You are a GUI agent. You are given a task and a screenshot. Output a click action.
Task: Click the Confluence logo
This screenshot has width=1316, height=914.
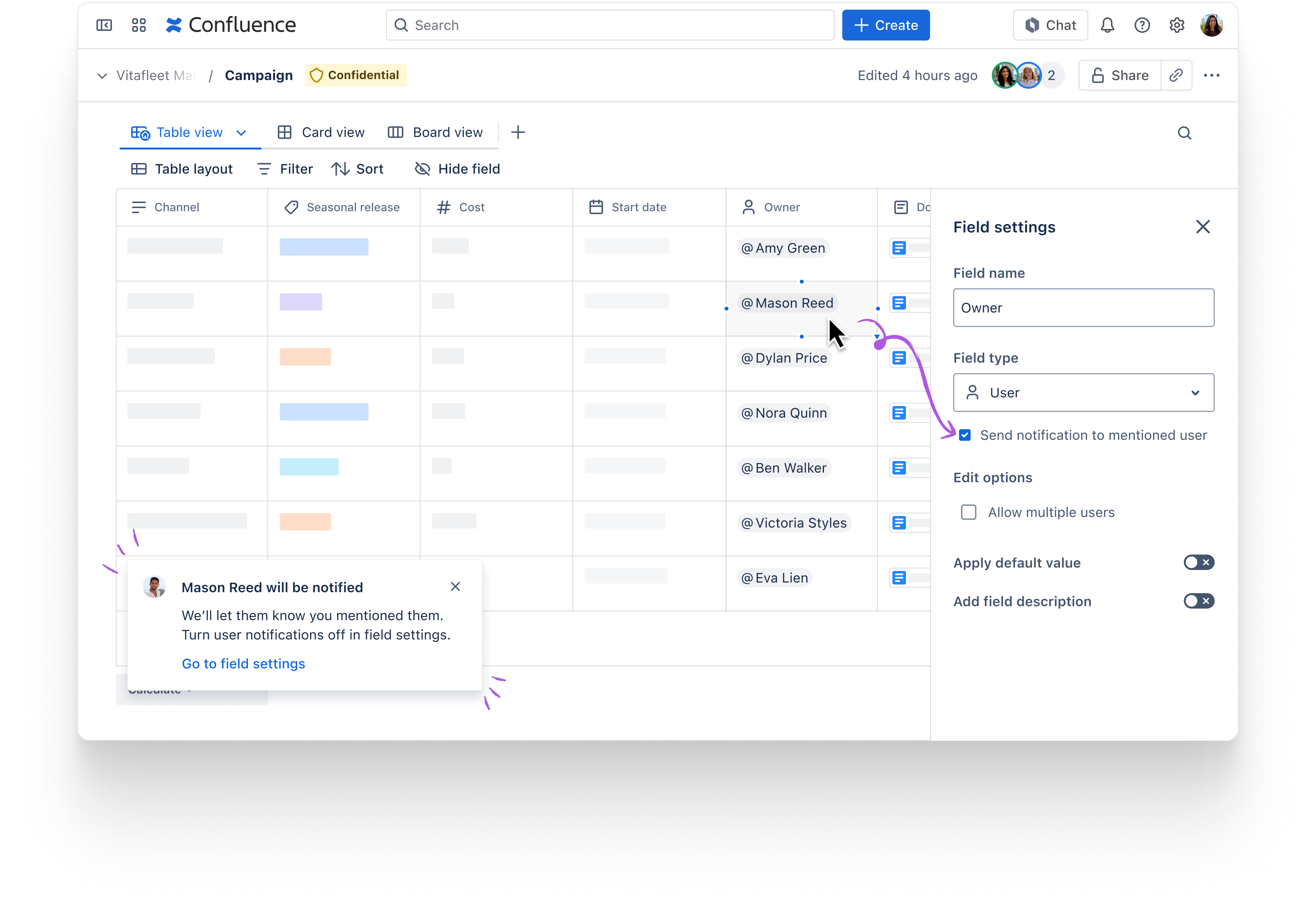pyautogui.click(x=230, y=25)
